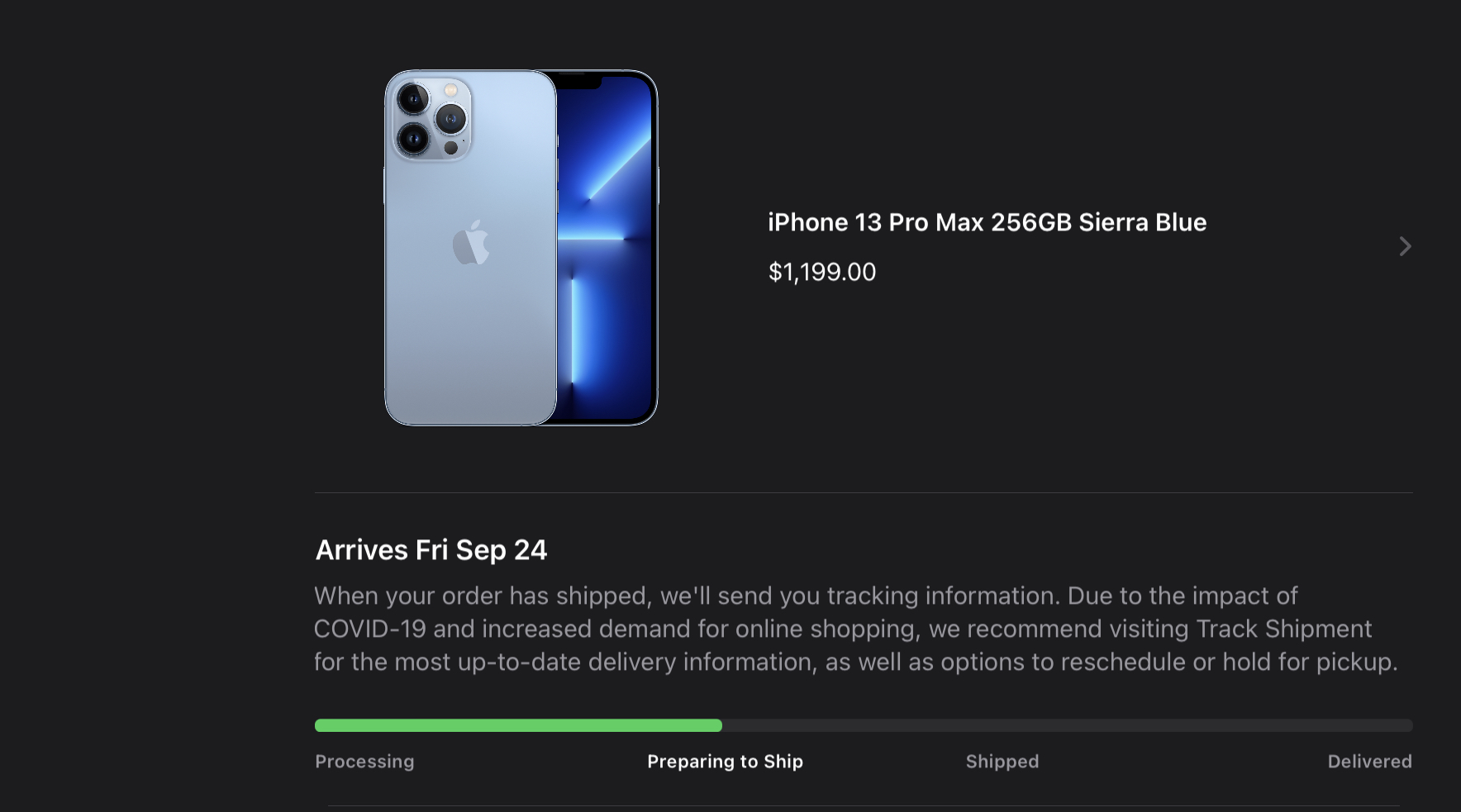Click the camera flash on the iPhone image
Image resolution: width=1461 pixels, height=812 pixels.
(x=450, y=90)
